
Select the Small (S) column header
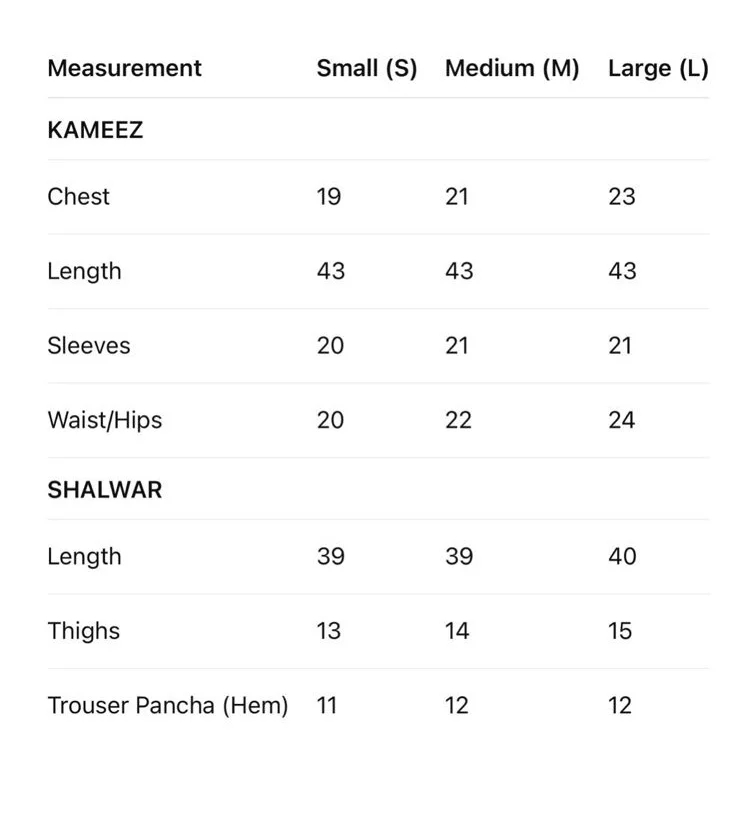[x=366, y=68]
